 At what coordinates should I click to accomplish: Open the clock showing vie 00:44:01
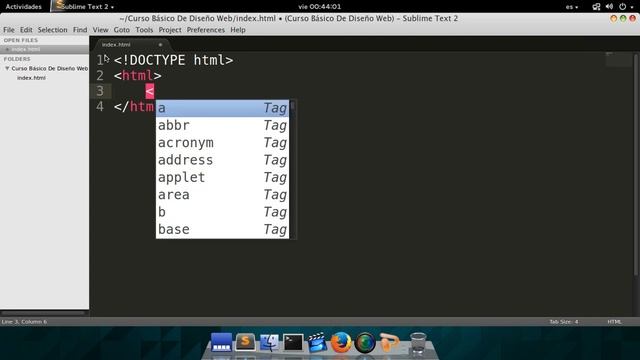[x=320, y=7]
